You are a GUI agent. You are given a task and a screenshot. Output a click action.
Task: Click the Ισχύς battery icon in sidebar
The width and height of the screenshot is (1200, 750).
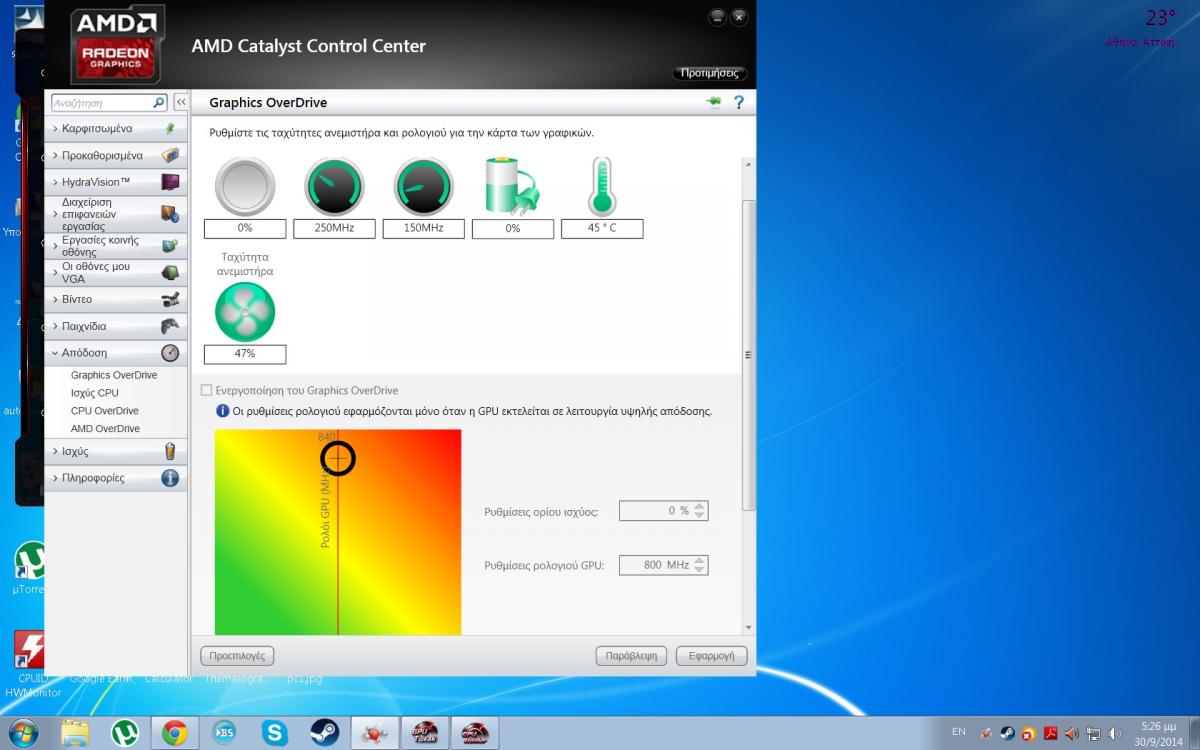point(170,451)
